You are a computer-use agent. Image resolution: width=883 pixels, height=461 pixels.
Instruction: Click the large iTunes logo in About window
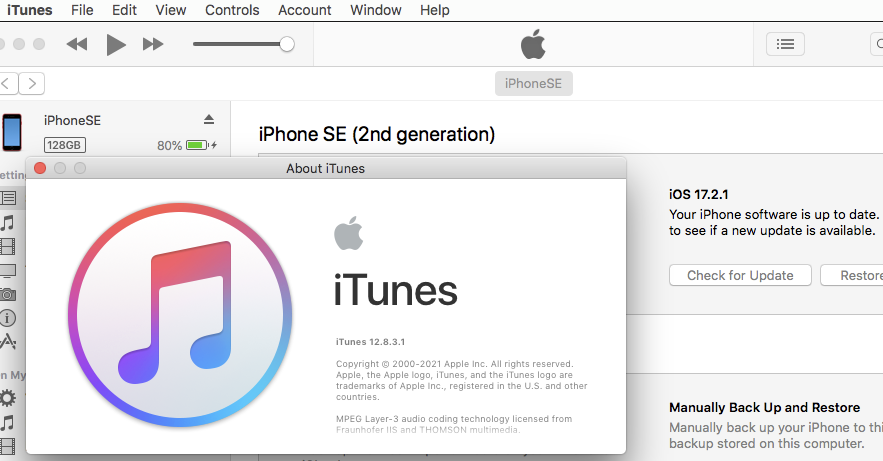point(180,315)
